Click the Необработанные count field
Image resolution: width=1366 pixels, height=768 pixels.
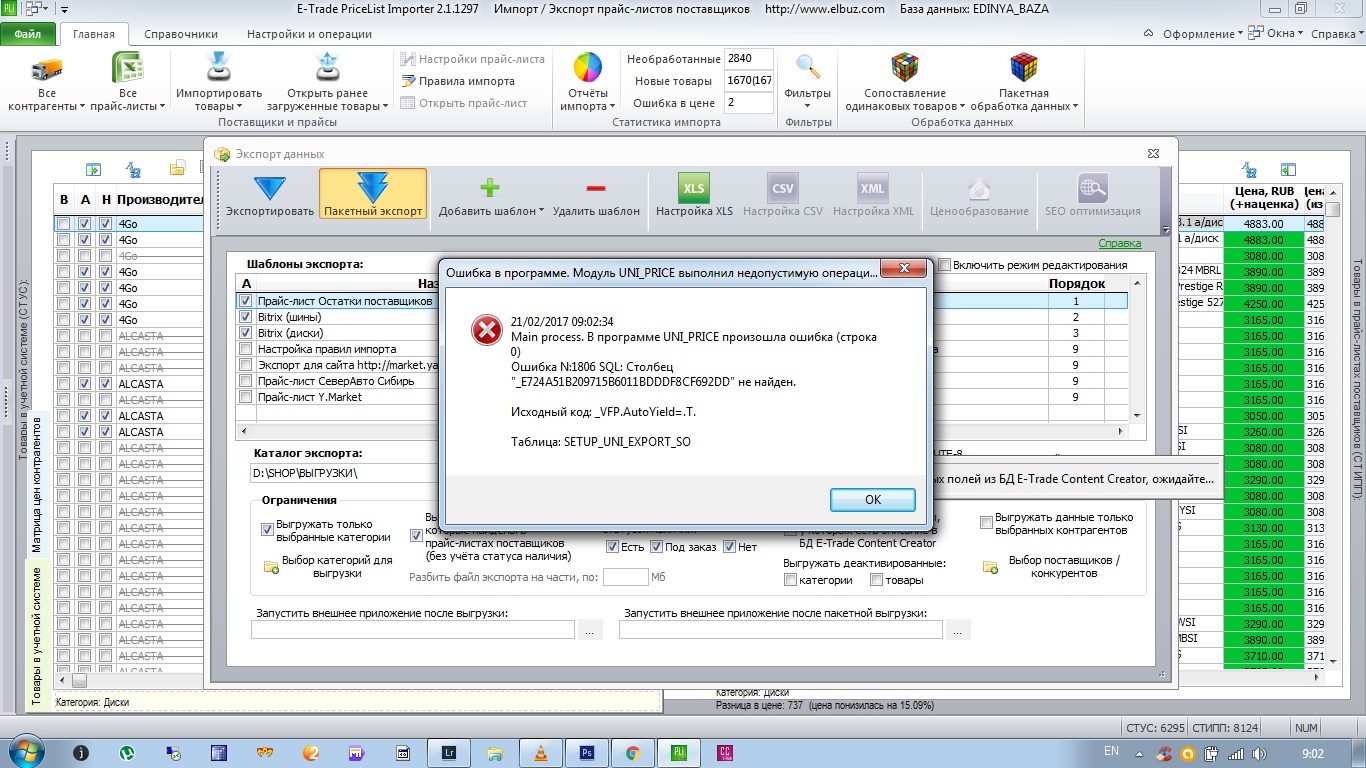(749, 59)
